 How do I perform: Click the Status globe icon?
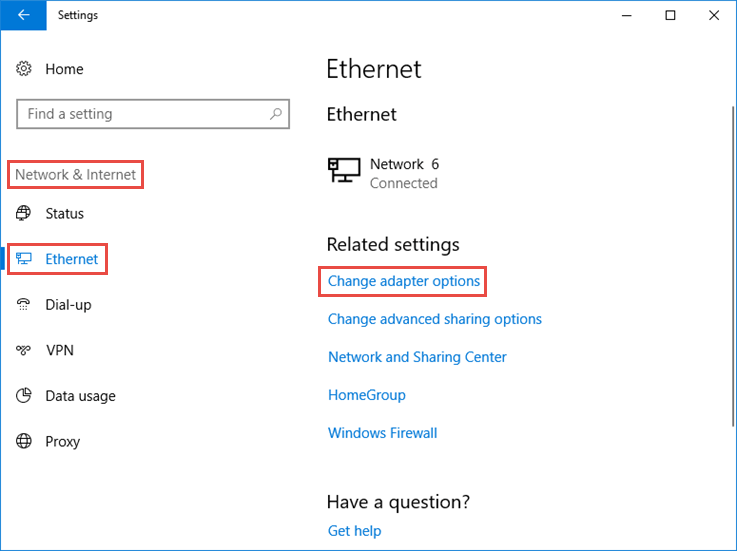[25, 214]
